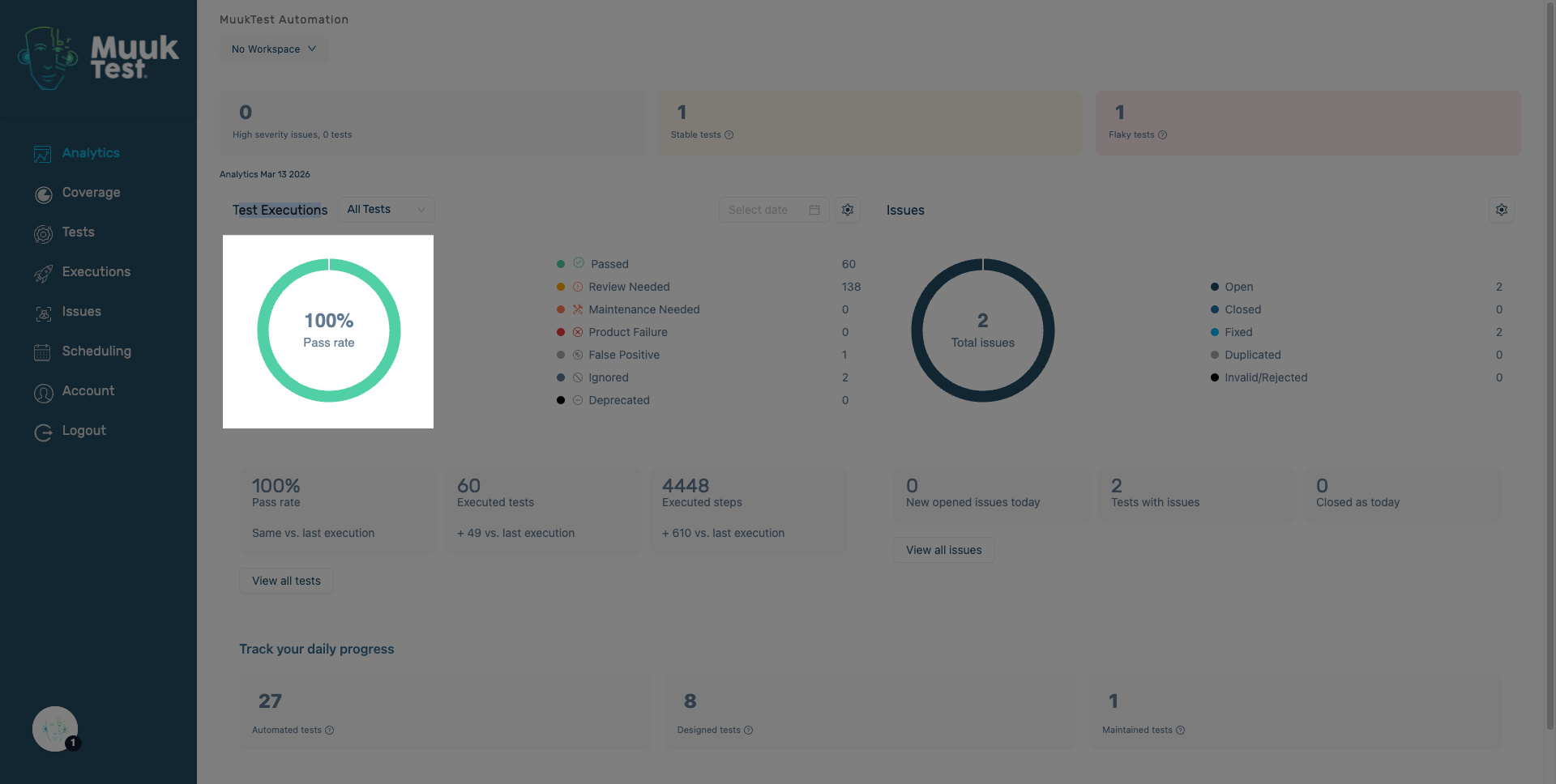1556x784 pixels.
Task: Open the Tests menu item
Action: click(x=79, y=232)
